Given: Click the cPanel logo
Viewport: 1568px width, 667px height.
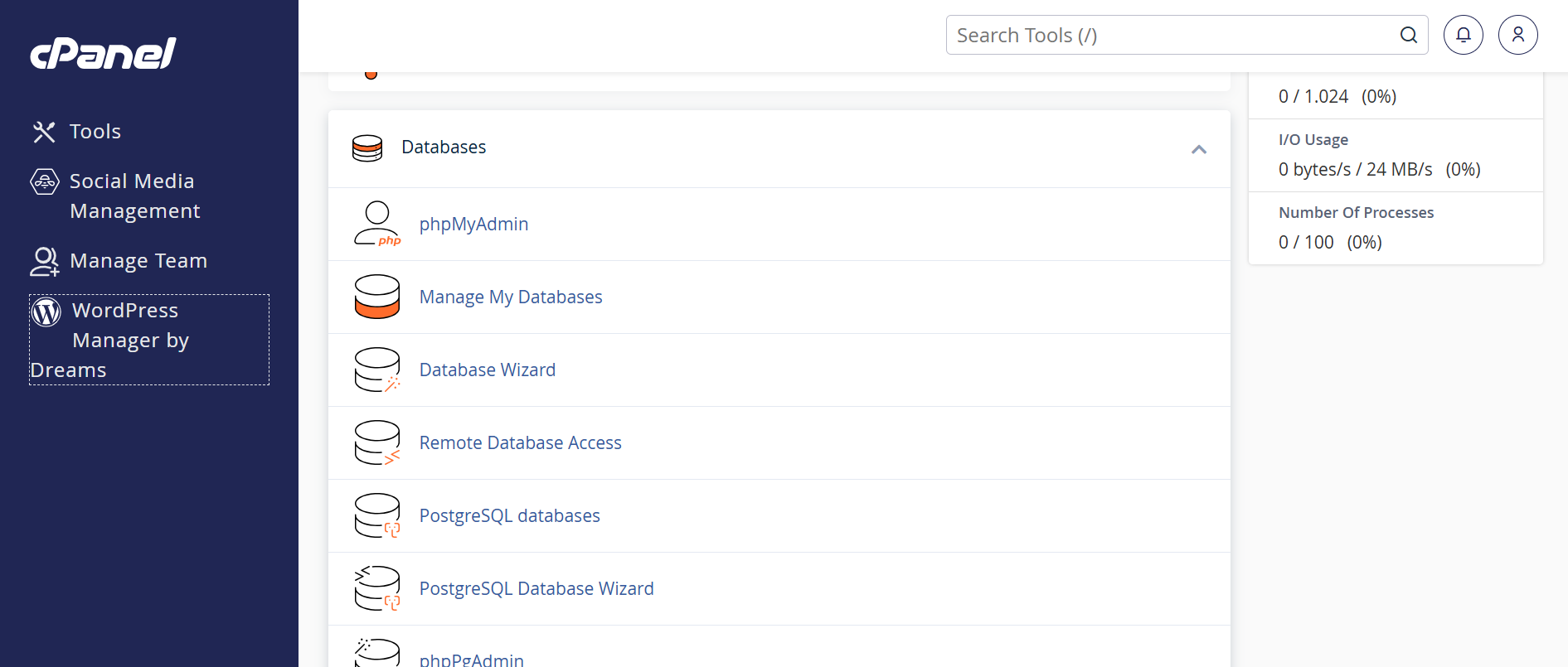Looking at the screenshot, I should [x=103, y=54].
